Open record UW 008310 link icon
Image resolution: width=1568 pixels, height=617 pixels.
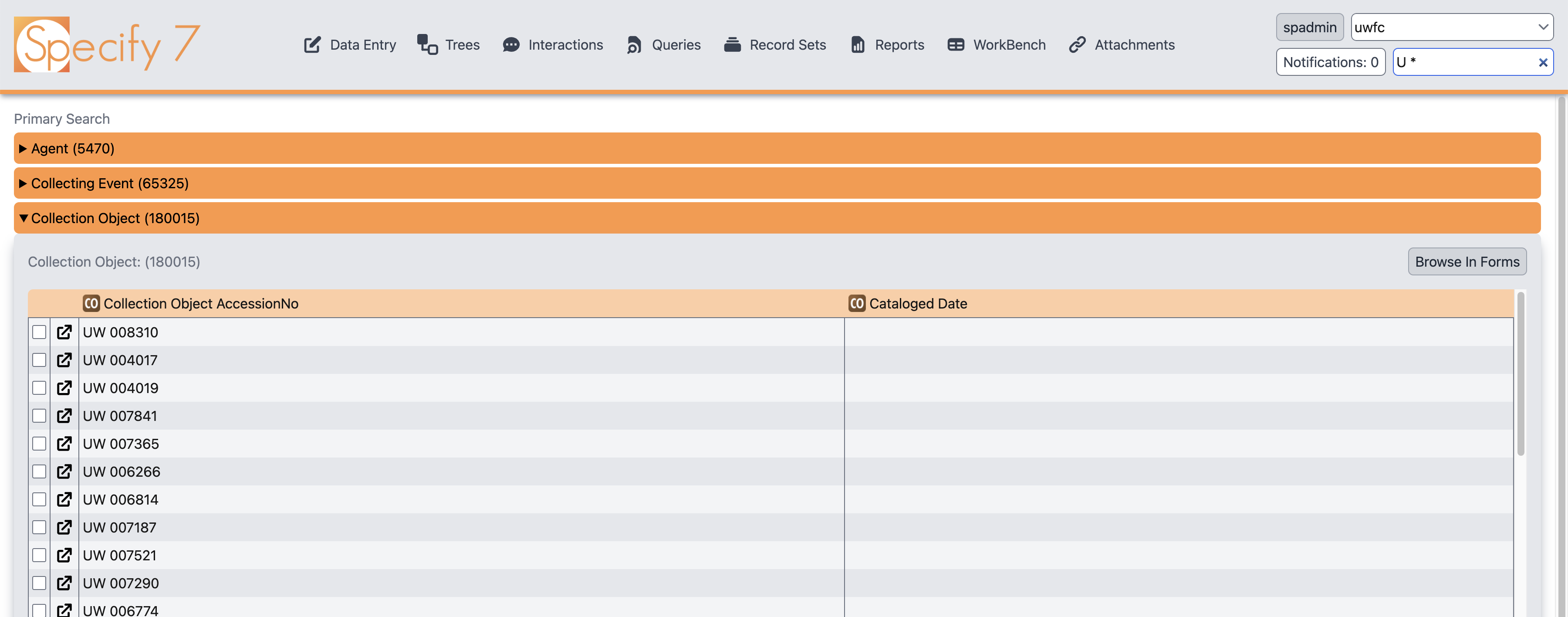point(64,332)
